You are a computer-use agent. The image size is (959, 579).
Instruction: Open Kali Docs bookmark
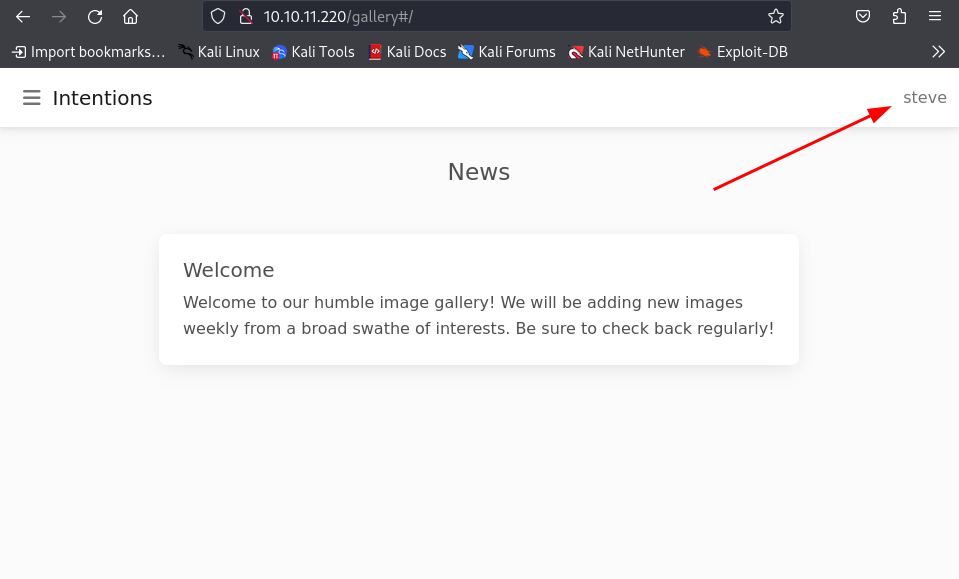(407, 52)
